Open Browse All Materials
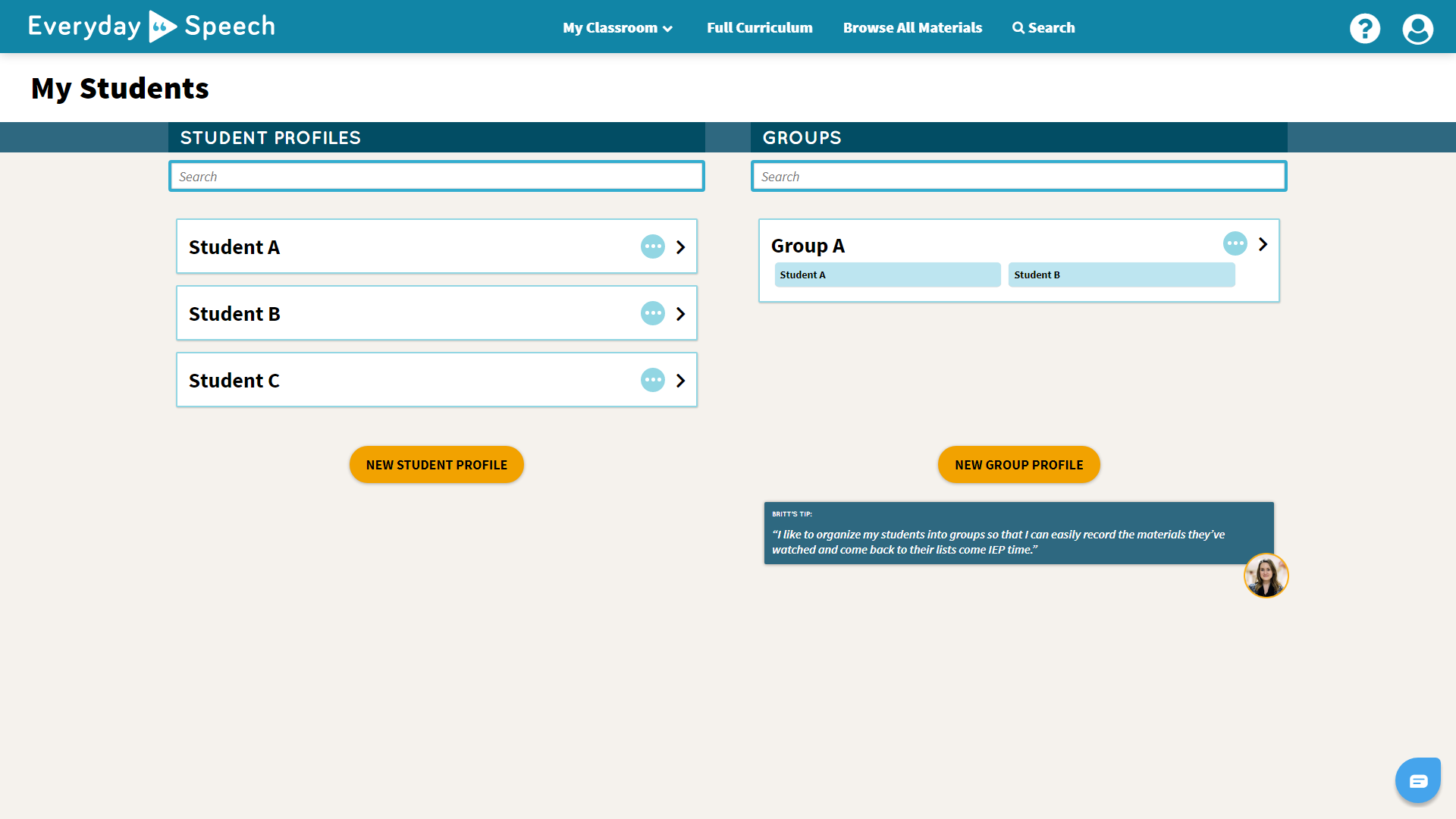This screenshot has width=1456, height=819. (912, 28)
